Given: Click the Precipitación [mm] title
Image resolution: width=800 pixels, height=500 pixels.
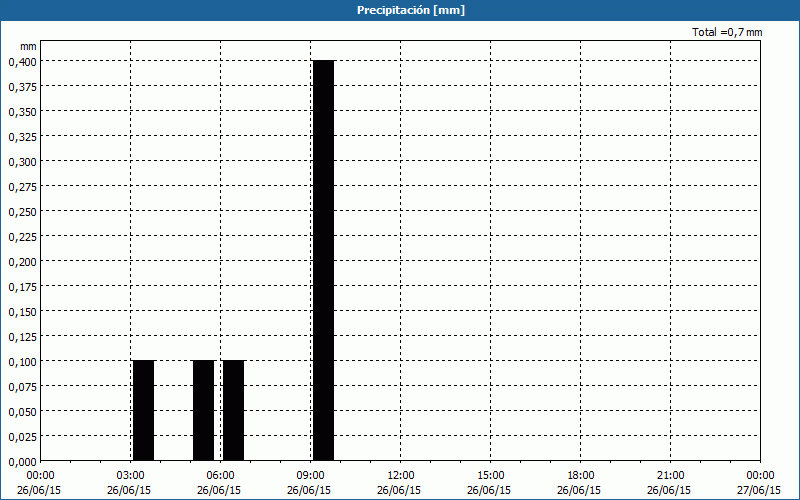Looking at the screenshot, I should (411, 10).
